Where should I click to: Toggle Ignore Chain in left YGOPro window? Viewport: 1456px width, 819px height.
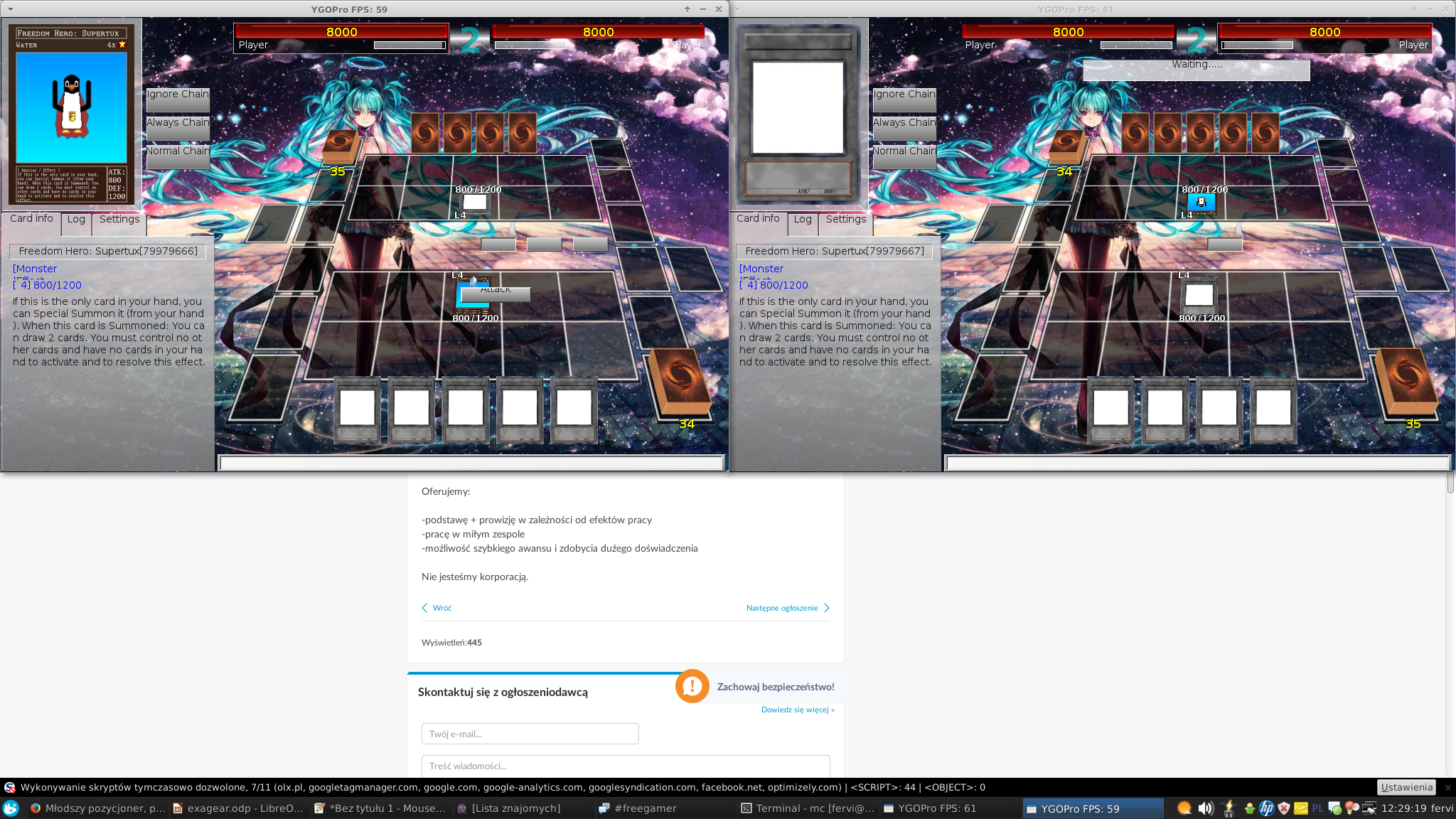[178, 100]
